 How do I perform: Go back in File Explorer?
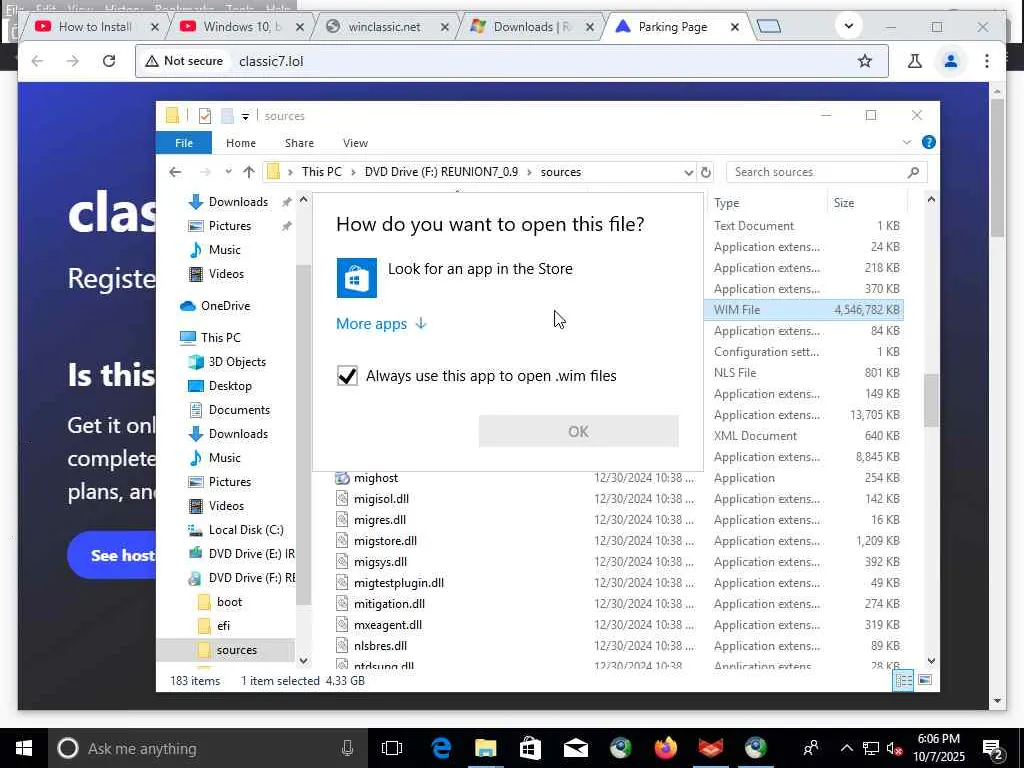pyautogui.click(x=175, y=172)
